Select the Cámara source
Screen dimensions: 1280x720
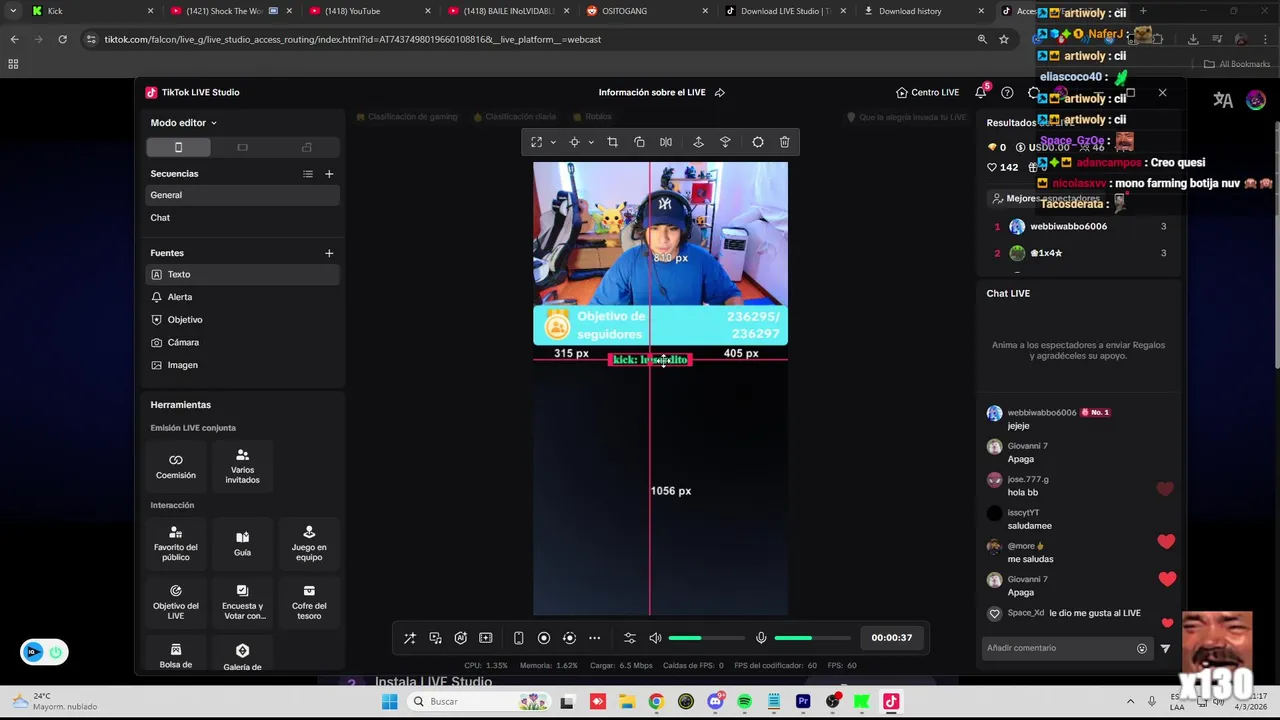pos(243,342)
